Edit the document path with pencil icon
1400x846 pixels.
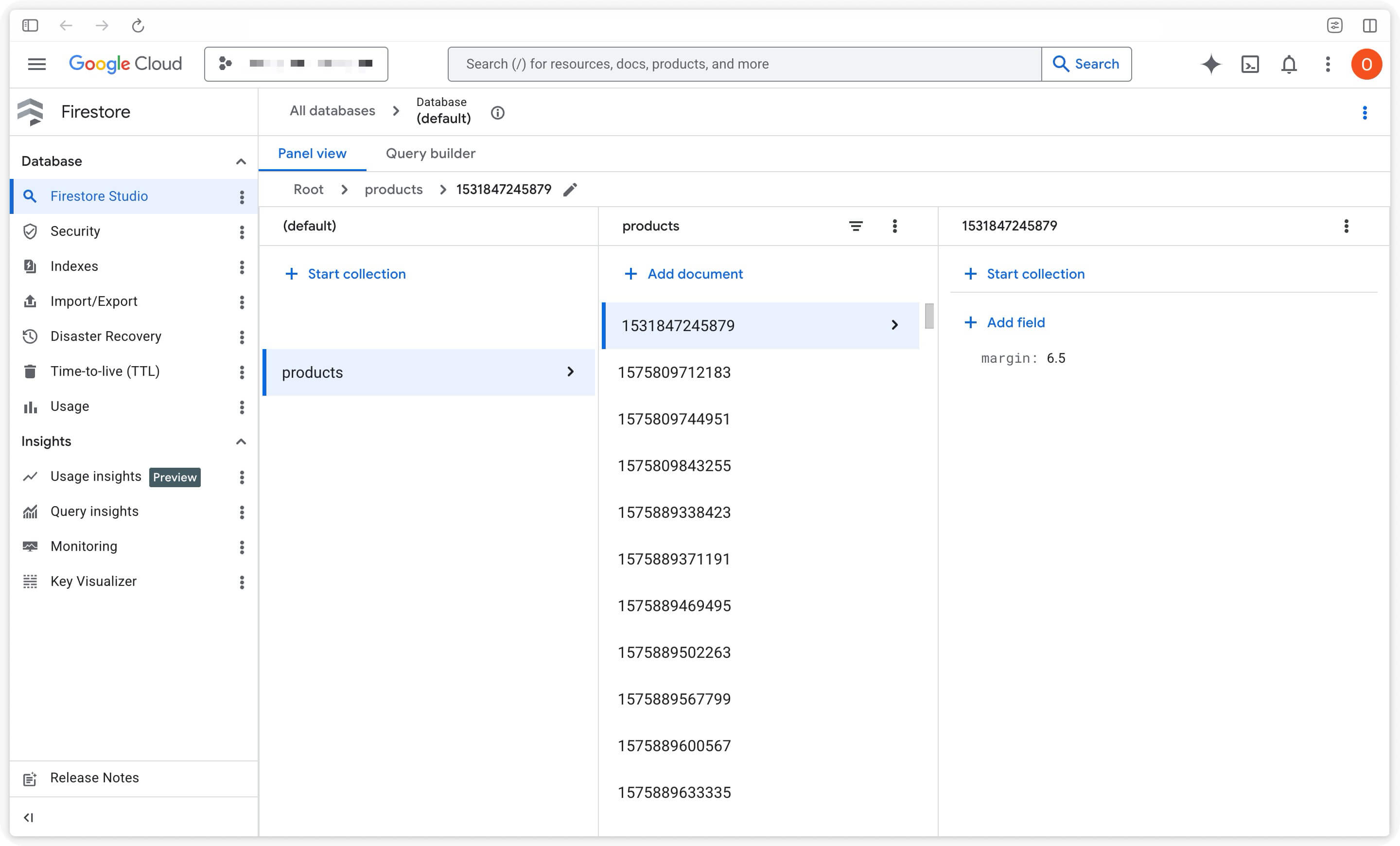pos(570,190)
